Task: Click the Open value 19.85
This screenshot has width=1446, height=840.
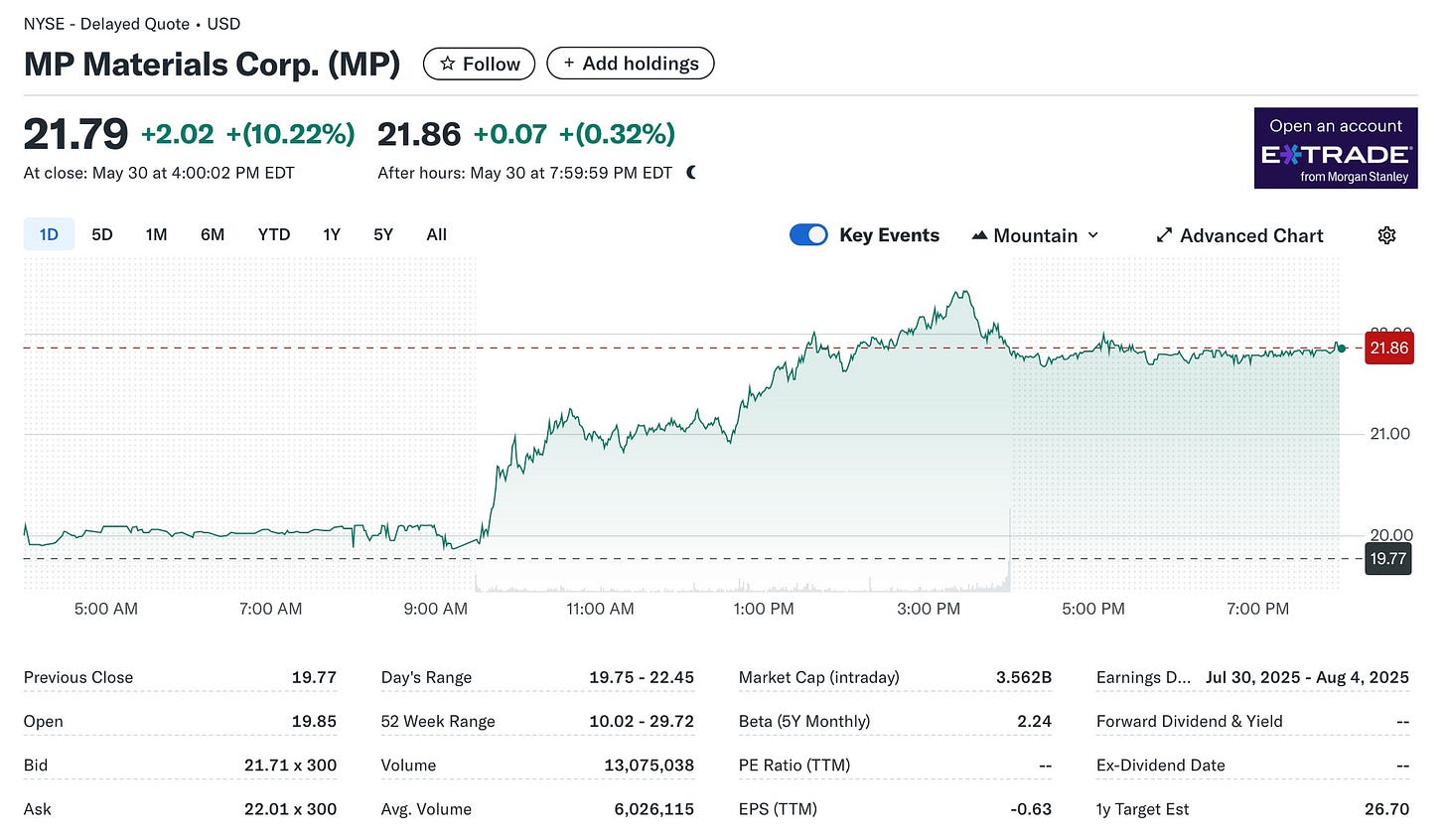Action: point(314,721)
